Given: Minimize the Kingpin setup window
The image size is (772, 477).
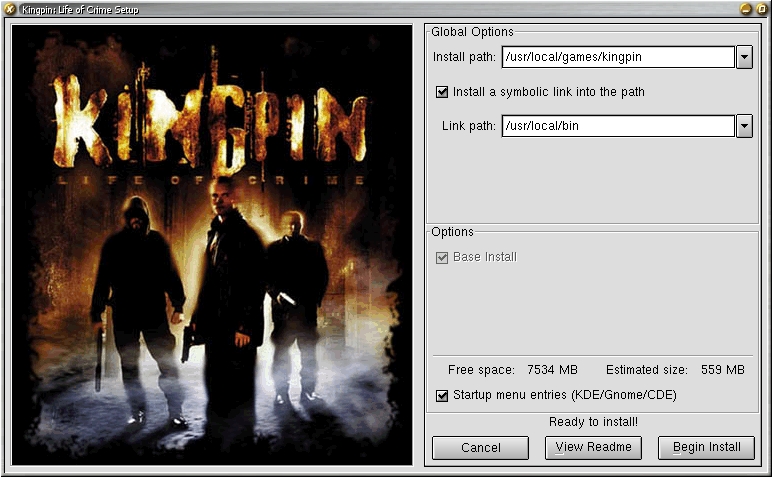Looking at the screenshot, I should click(745, 9).
